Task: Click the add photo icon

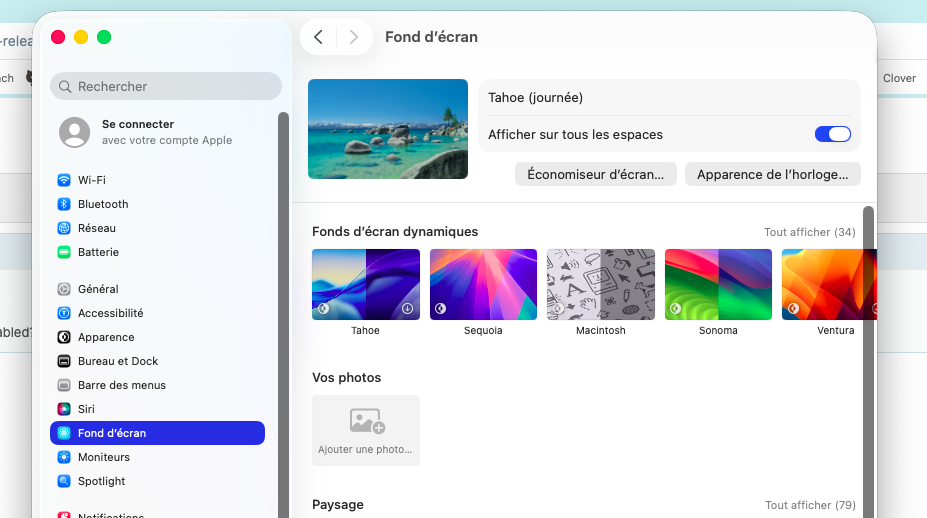Action: tap(367, 420)
